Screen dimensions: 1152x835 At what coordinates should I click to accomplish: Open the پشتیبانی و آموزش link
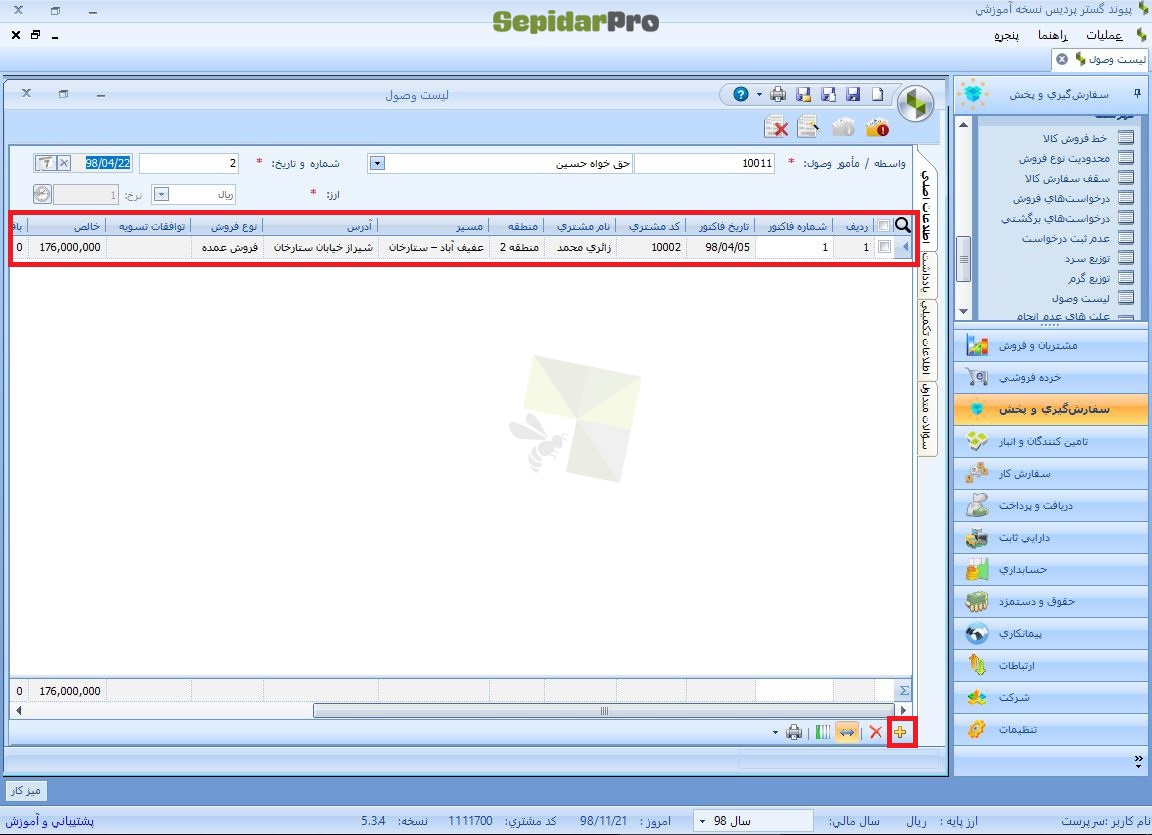(x=50, y=820)
